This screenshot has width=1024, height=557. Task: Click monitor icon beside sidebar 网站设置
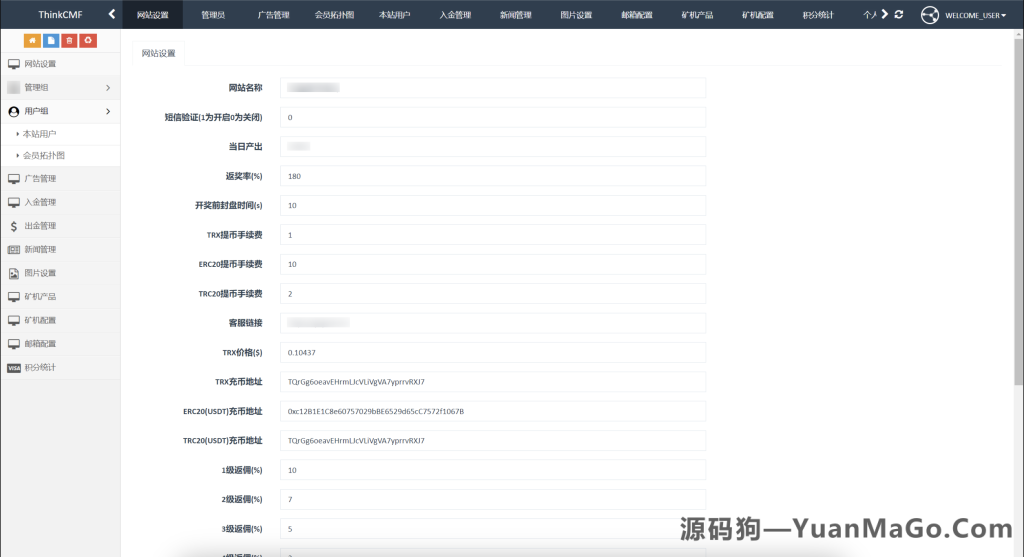(14, 64)
